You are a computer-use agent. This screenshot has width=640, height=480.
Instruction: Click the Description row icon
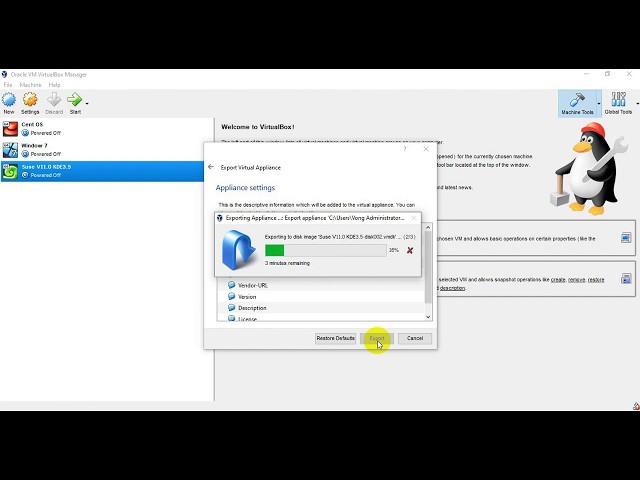click(231, 307)
